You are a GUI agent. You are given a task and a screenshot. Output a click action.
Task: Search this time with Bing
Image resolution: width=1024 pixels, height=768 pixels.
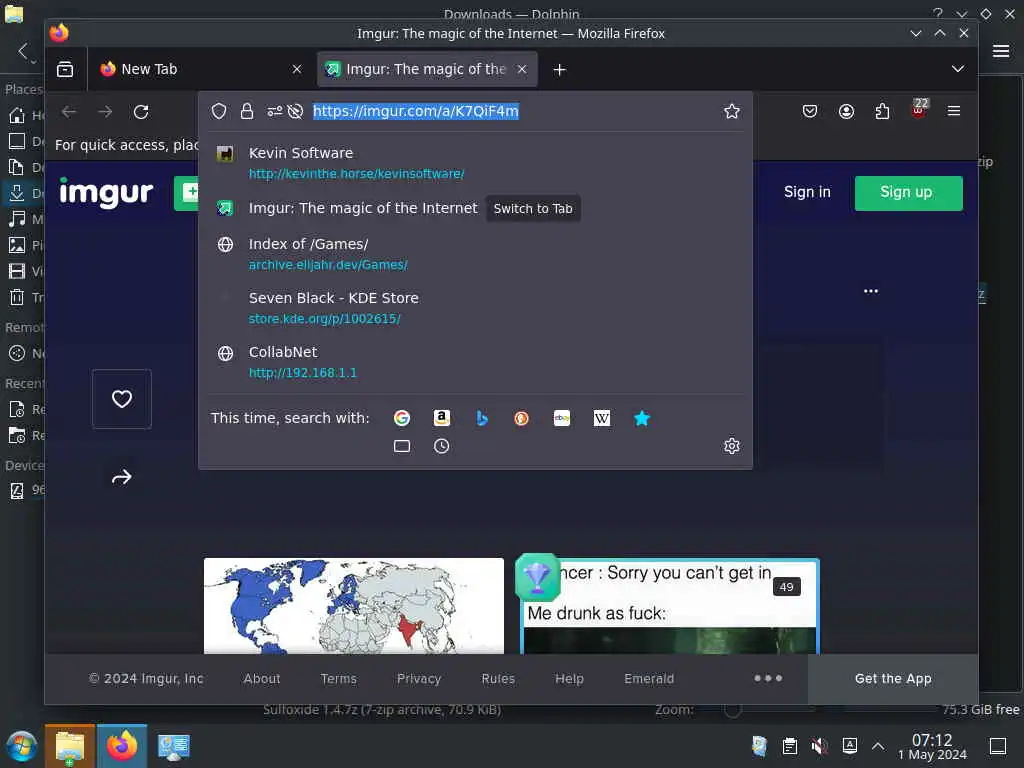click(482, 418)
